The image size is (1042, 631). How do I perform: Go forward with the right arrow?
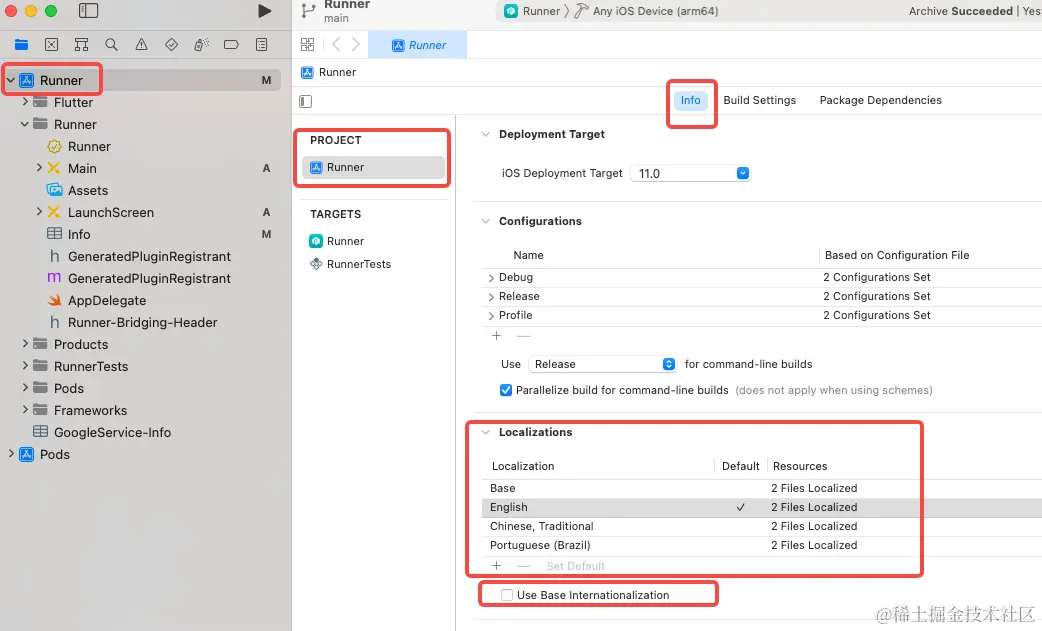pyautogui.click(x=356, y=45)
